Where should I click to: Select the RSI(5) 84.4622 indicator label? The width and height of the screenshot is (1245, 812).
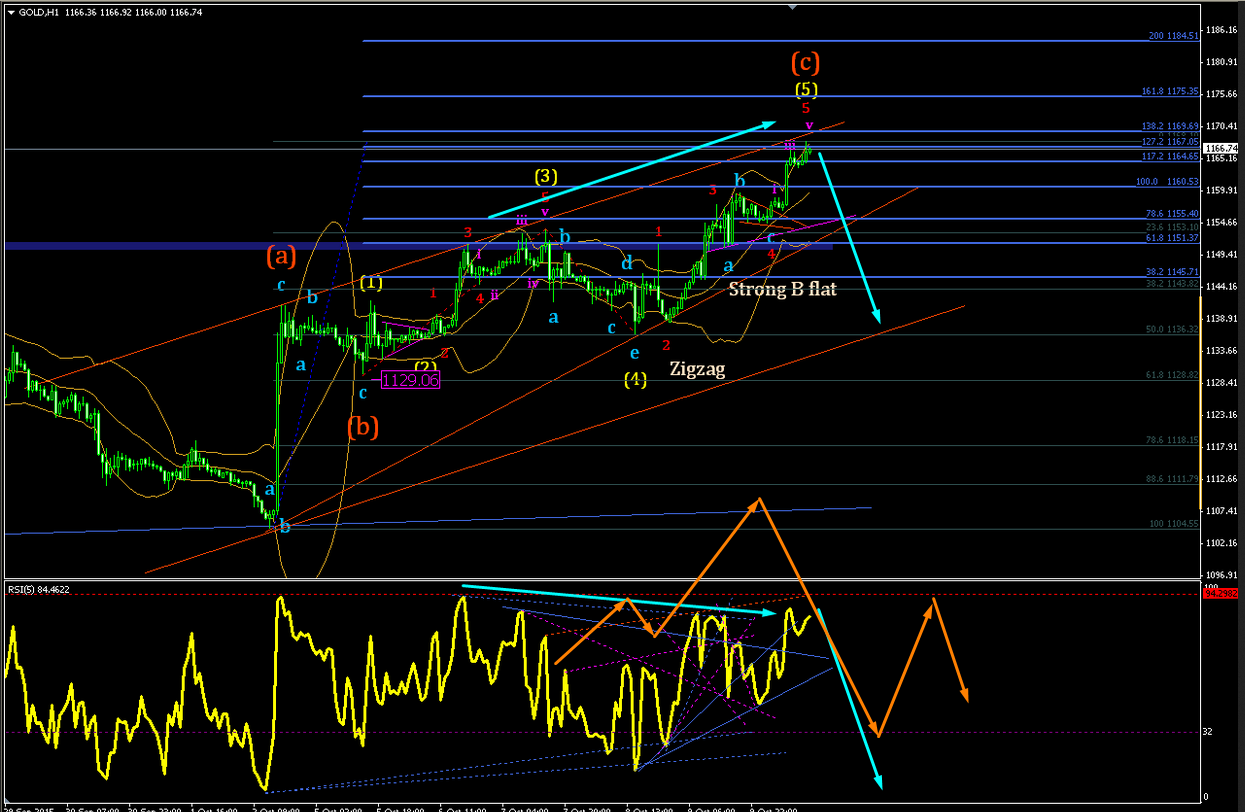pos(40,589)
